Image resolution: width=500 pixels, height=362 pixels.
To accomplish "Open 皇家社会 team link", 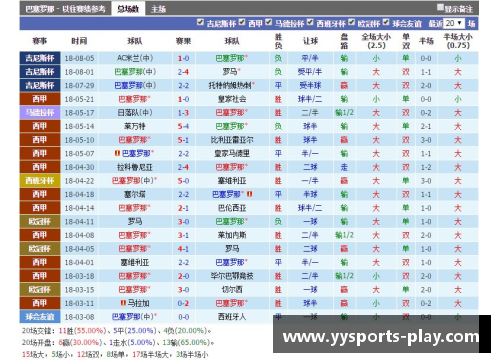I will [232, 99].
